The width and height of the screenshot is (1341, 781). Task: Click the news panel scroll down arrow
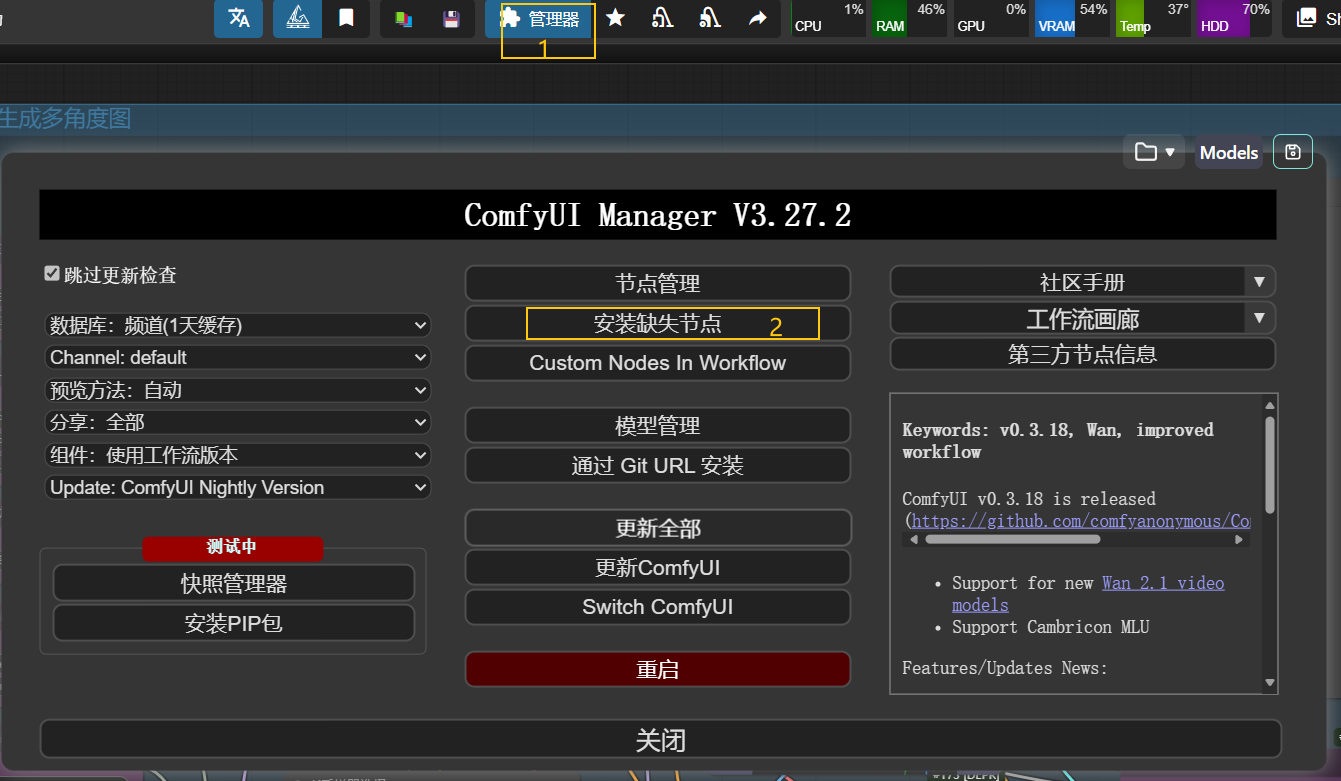1270,683
